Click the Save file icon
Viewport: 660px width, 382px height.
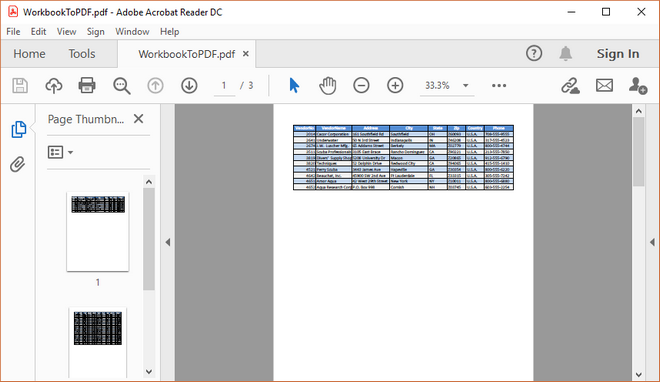click(20, 86)
